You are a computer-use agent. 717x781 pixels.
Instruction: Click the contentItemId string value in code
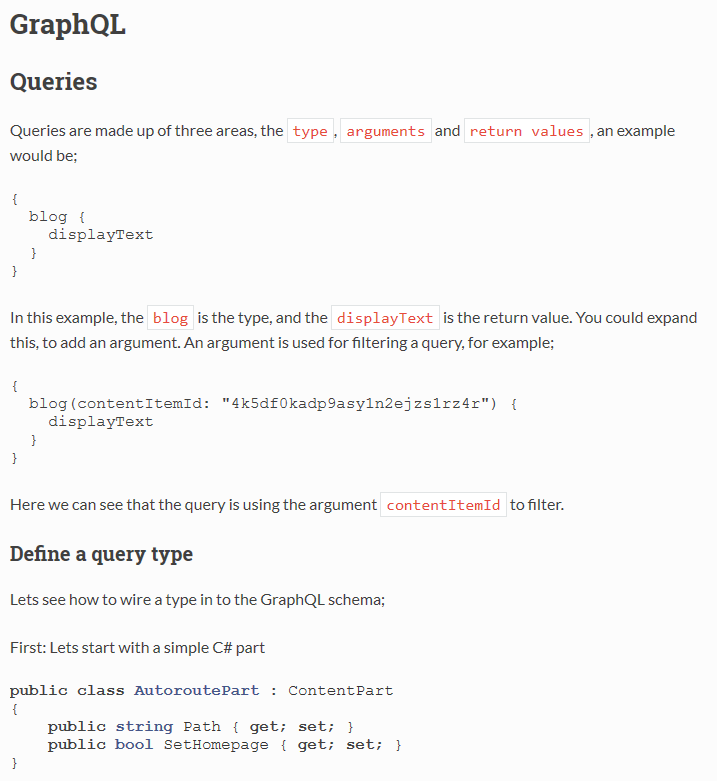[x=358, y=403]
